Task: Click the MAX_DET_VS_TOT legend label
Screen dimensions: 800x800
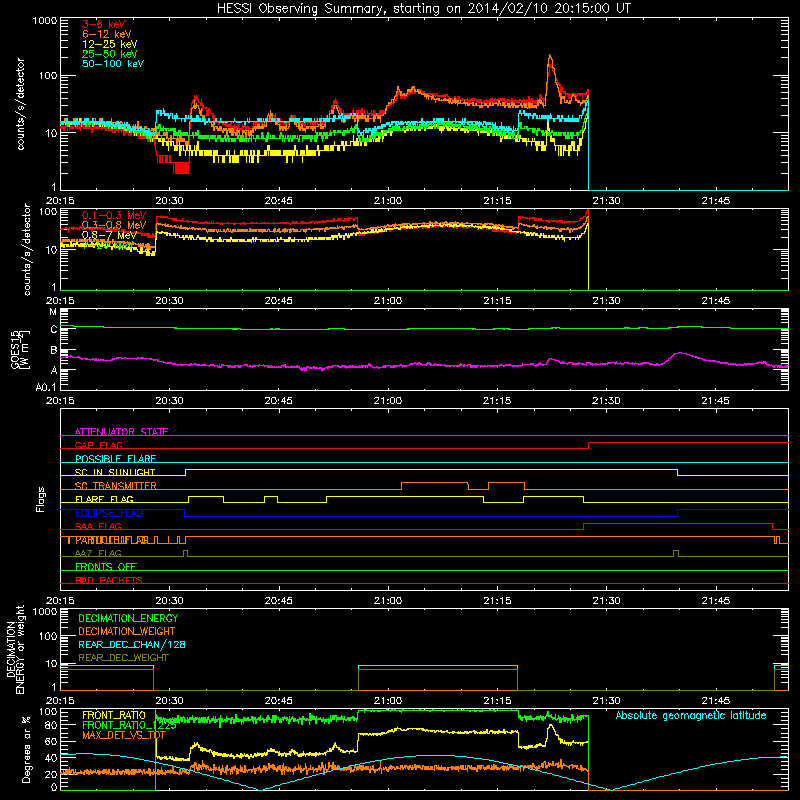Action: [124, 735]
